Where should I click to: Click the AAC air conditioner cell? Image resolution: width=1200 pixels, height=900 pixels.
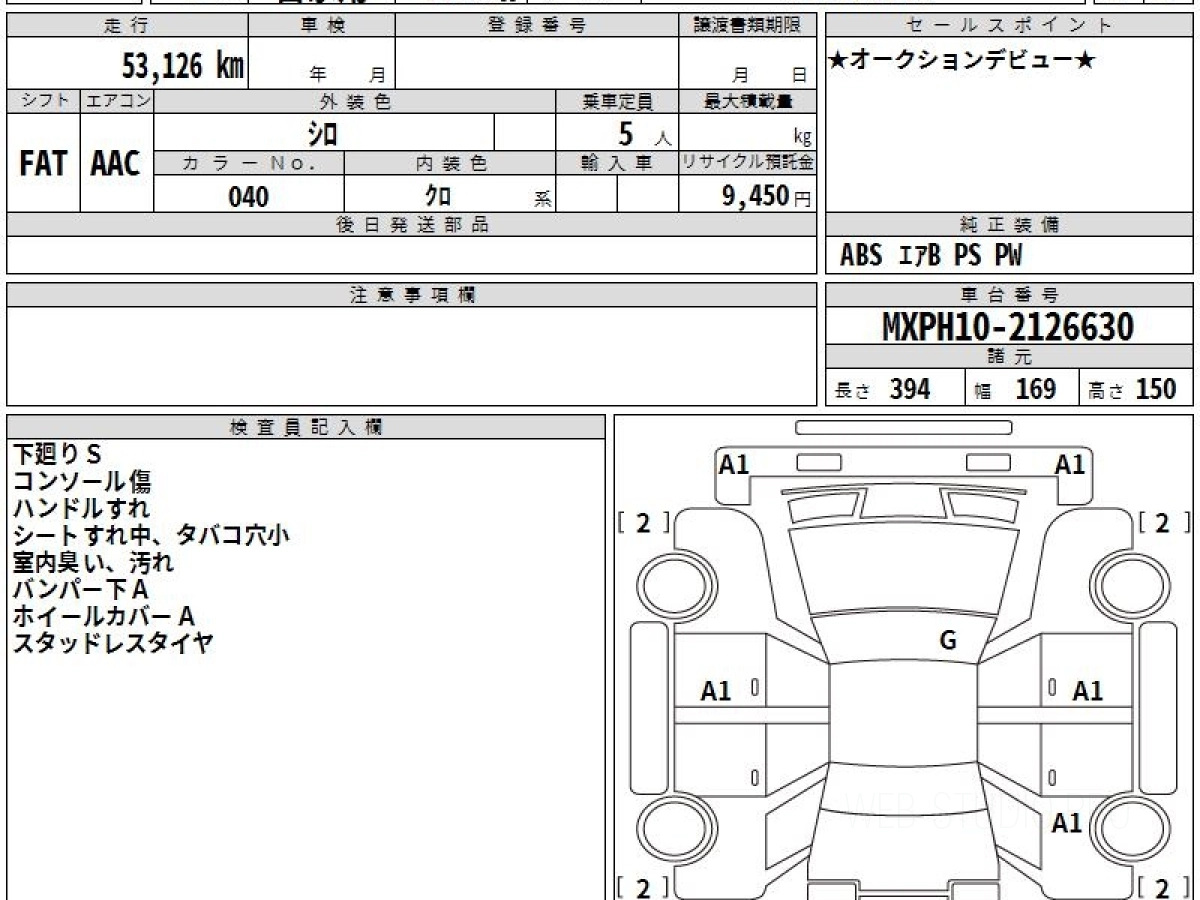tap(116, 164)
